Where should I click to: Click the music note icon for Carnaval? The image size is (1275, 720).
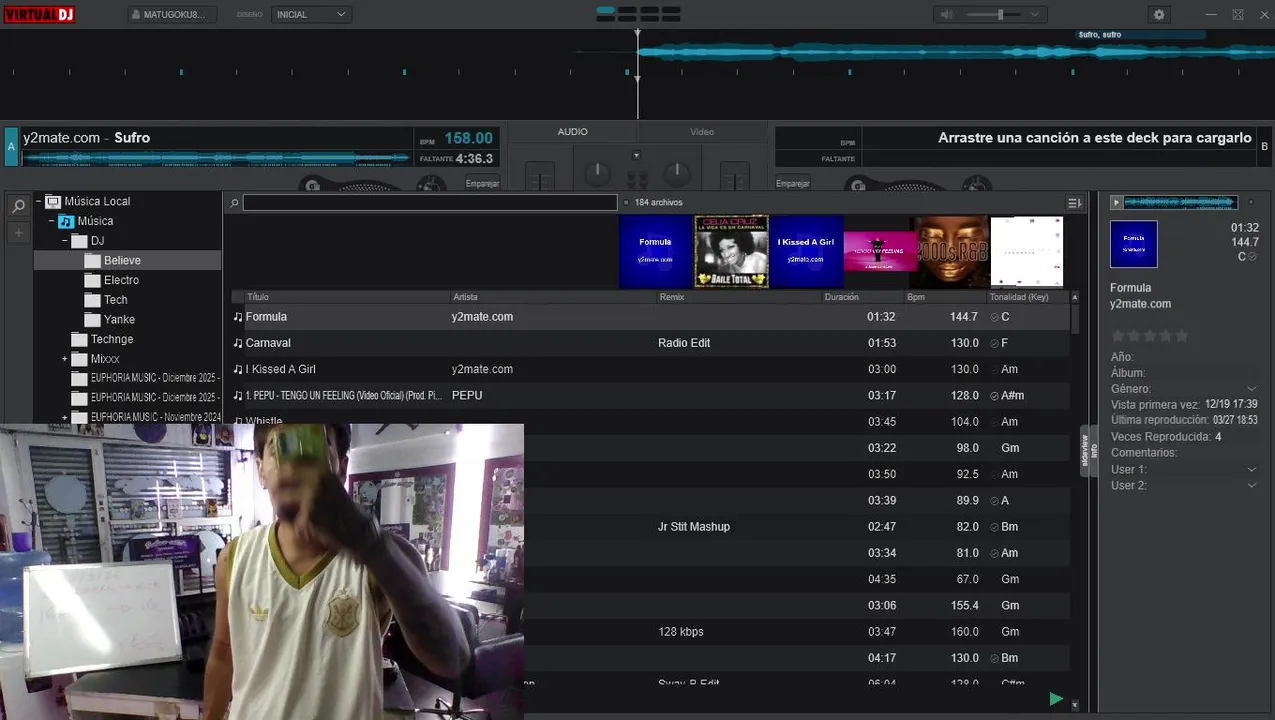click(238, 343)
